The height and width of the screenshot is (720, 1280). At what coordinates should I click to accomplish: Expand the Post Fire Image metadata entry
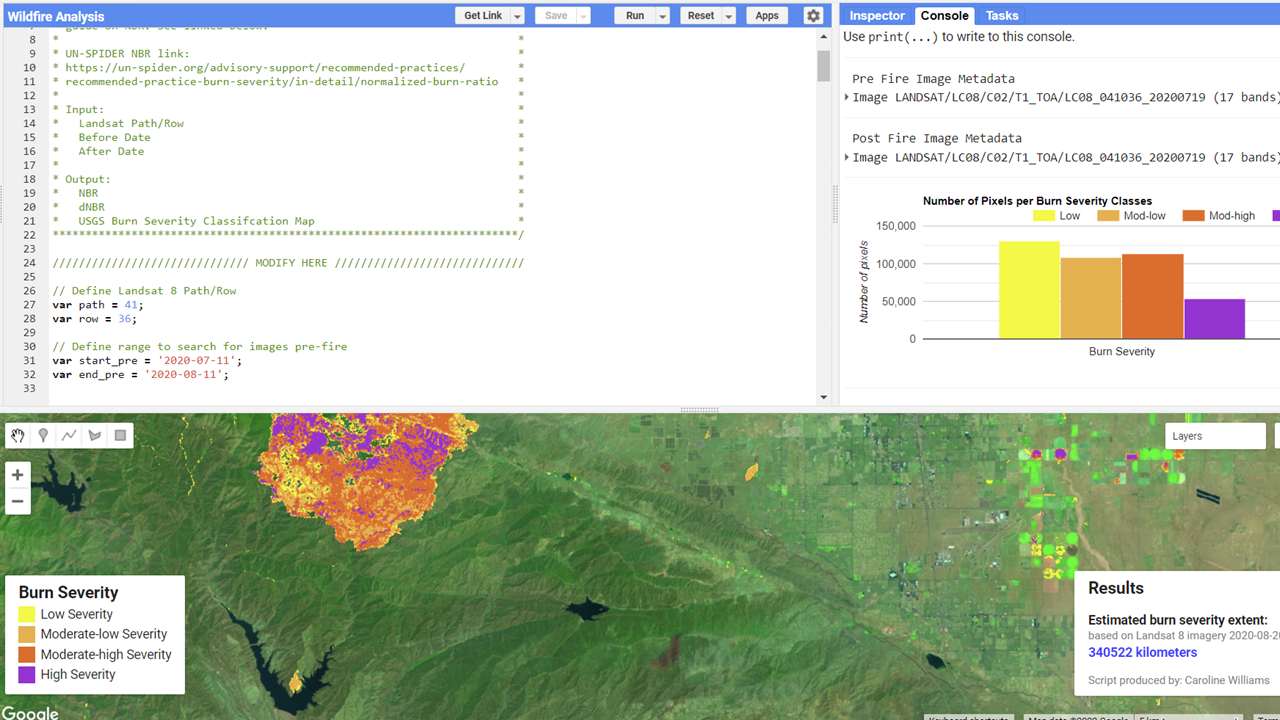click(x=847, y=157)
